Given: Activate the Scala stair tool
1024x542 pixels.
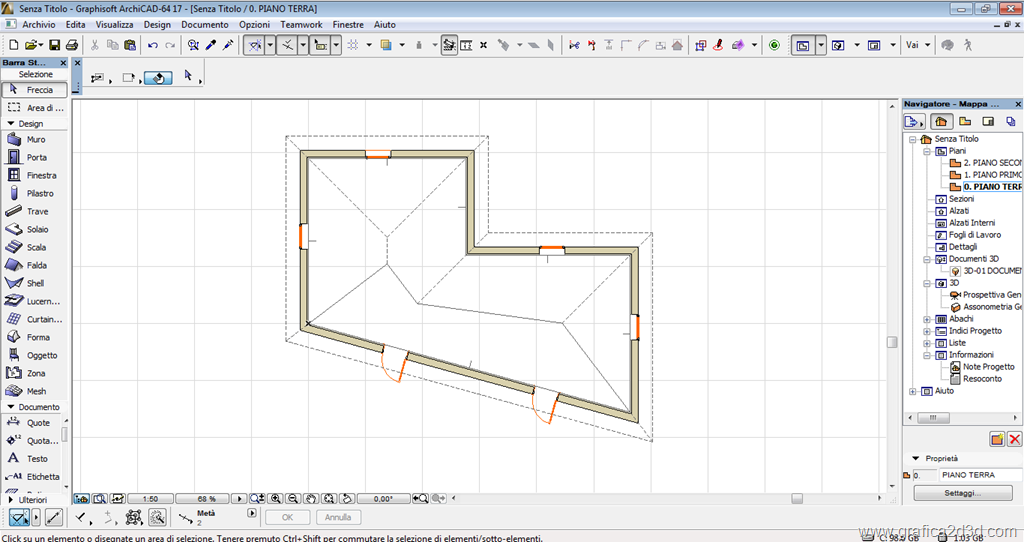Looking at the screenshot, I should click(34, 248).
